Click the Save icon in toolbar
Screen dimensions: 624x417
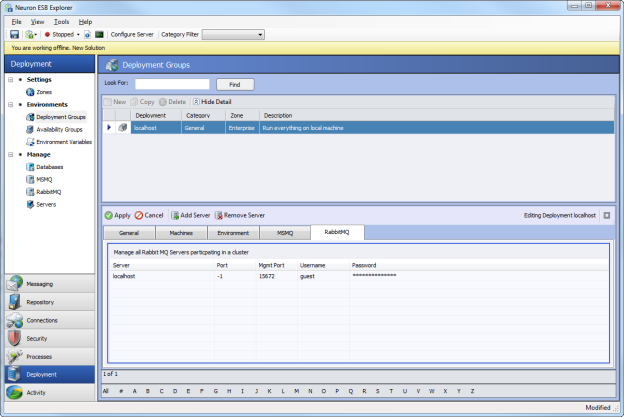[x=14, y=34]
